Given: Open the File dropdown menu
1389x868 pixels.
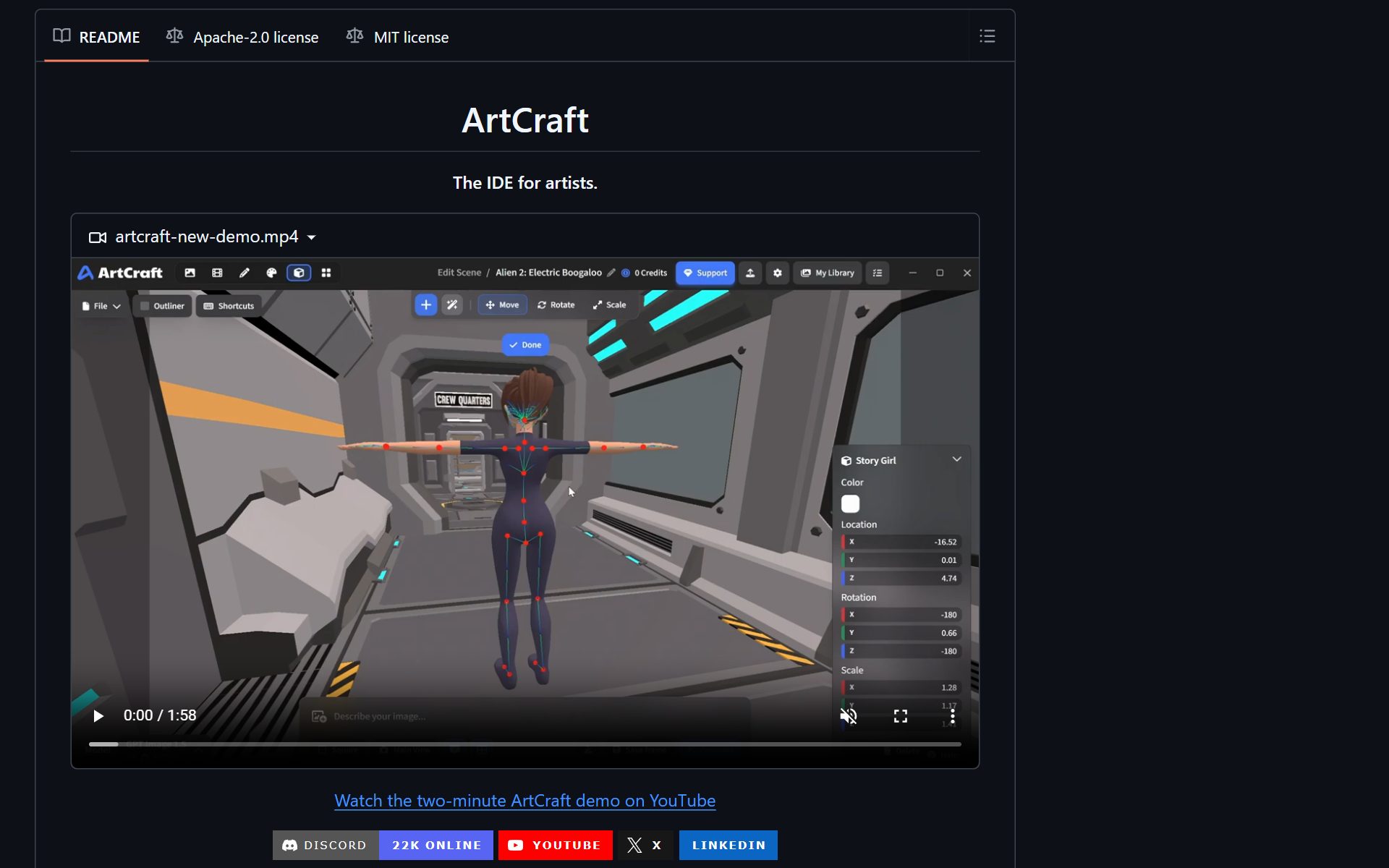Looking at the screenshot, I should [x=101, y=306].
